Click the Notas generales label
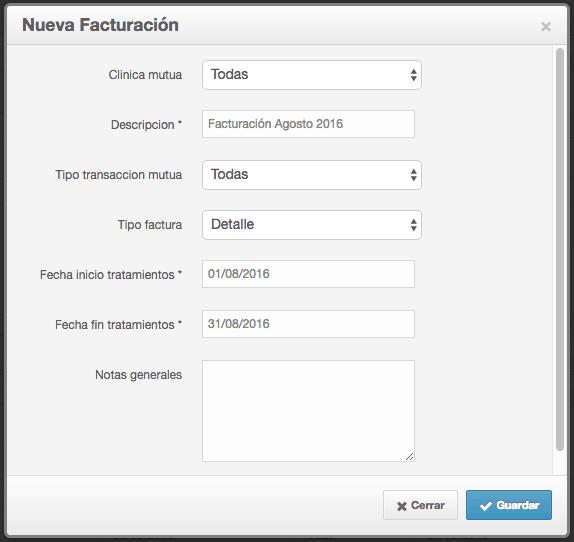This screenshot has width=574, height=542. tap(139, 375)
